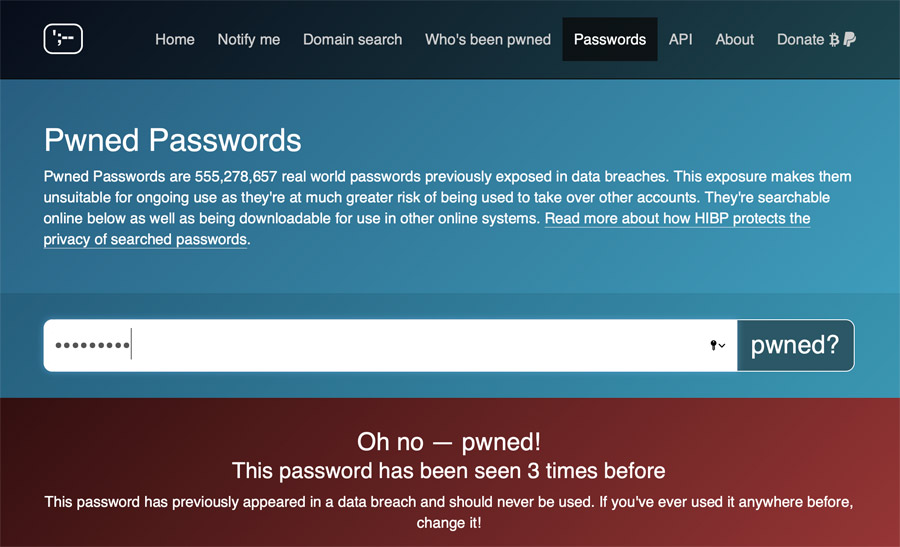Click the Bitcoin icon beside Donate
This screenshot has width=900, height=547.
pyautogui.click(x=834, y=40)
